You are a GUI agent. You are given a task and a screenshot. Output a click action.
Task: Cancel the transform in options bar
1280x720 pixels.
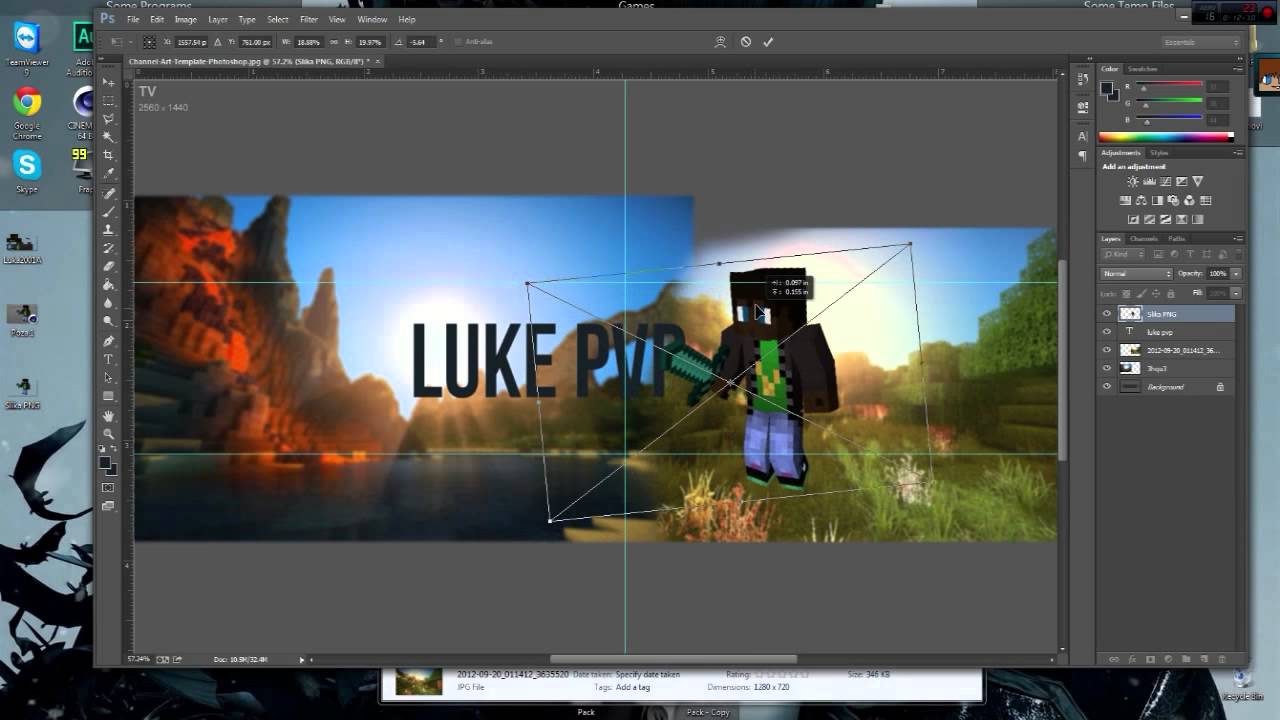point(746,42)
